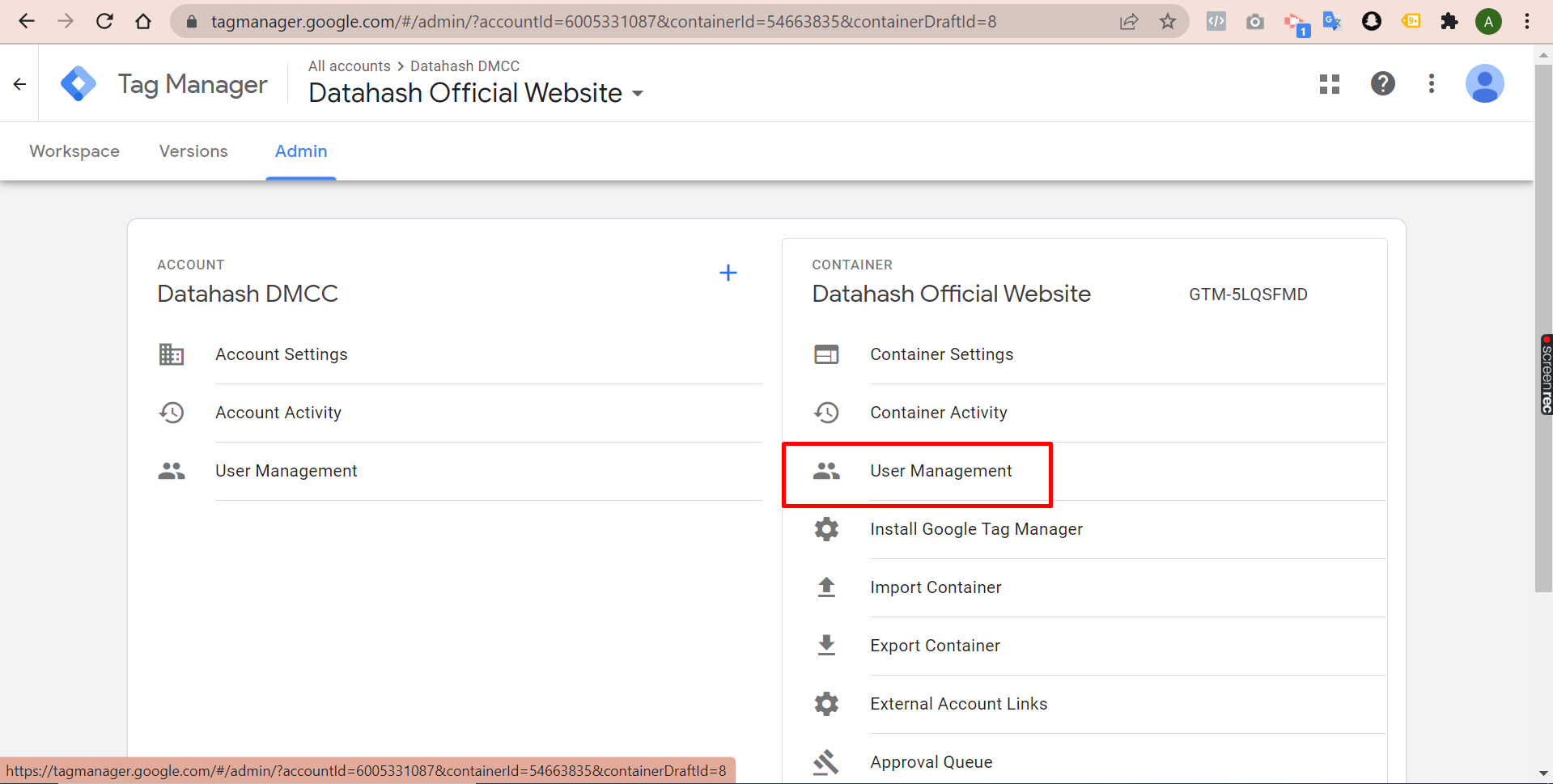Reload the Tag Manager page

point(104,21)
